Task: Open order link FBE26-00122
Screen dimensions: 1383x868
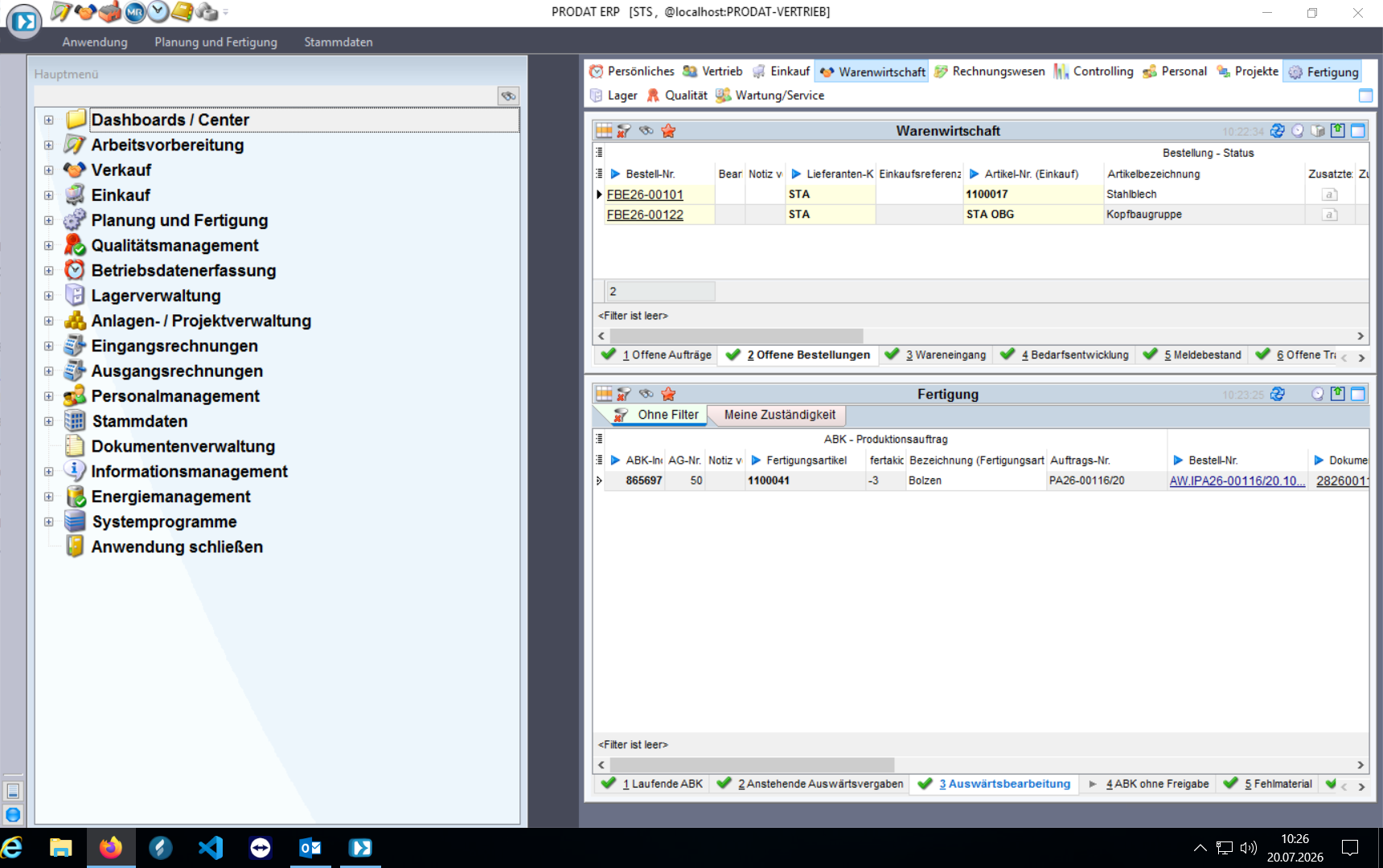Action: pos(645,215)
